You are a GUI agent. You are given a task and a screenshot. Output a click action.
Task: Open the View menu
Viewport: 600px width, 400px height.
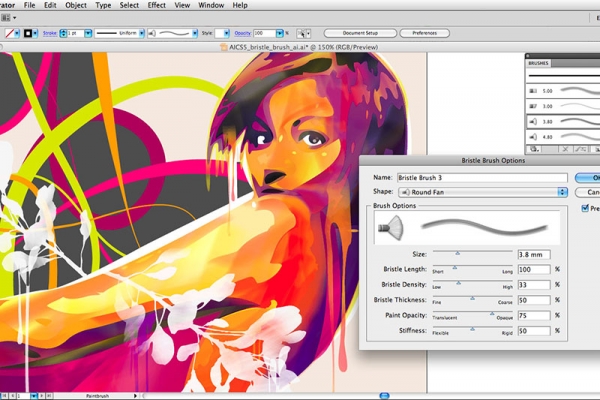tap(182, 5)
